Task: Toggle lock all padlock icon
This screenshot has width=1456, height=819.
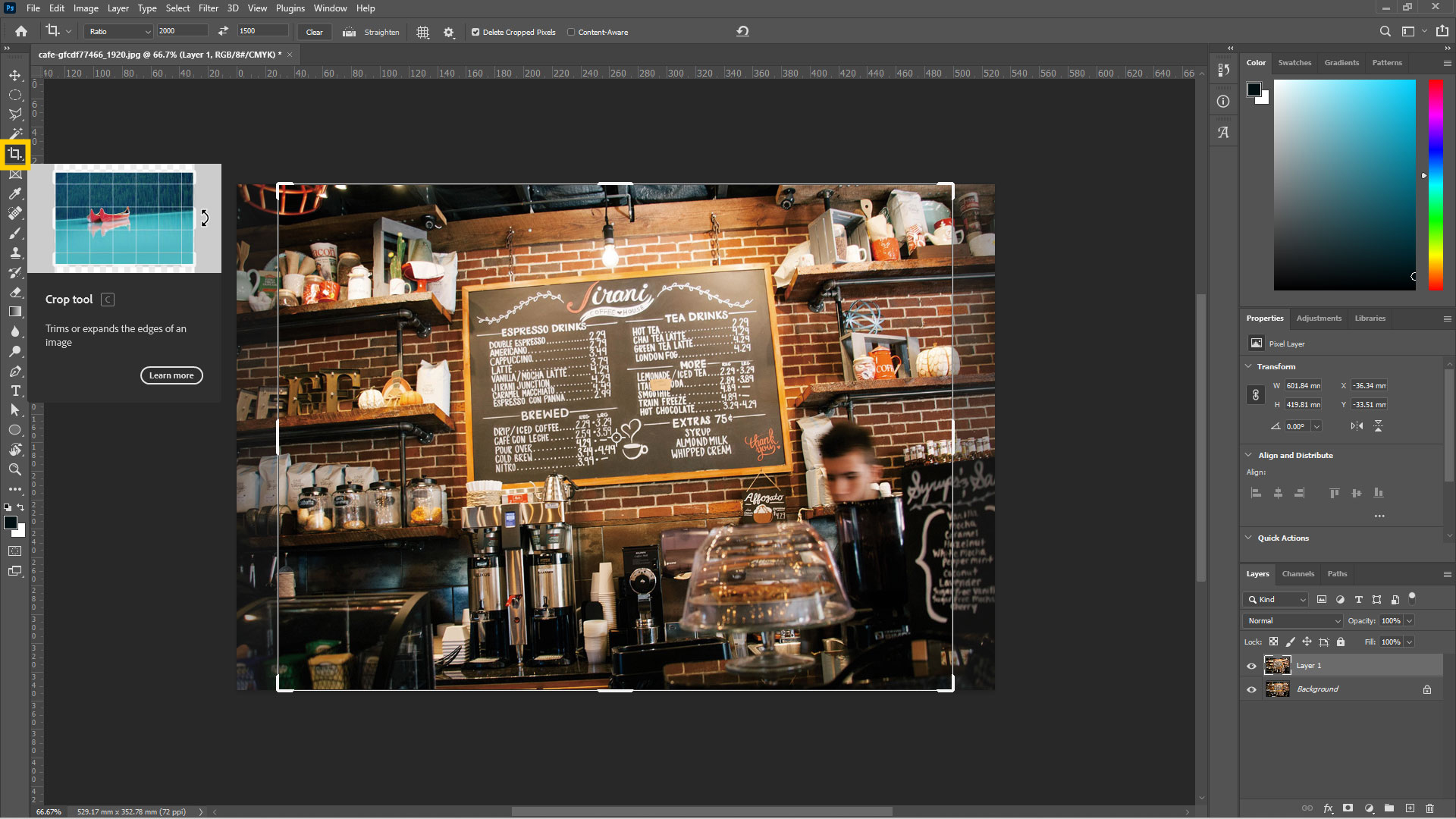Action: (x=1341, y=642)
